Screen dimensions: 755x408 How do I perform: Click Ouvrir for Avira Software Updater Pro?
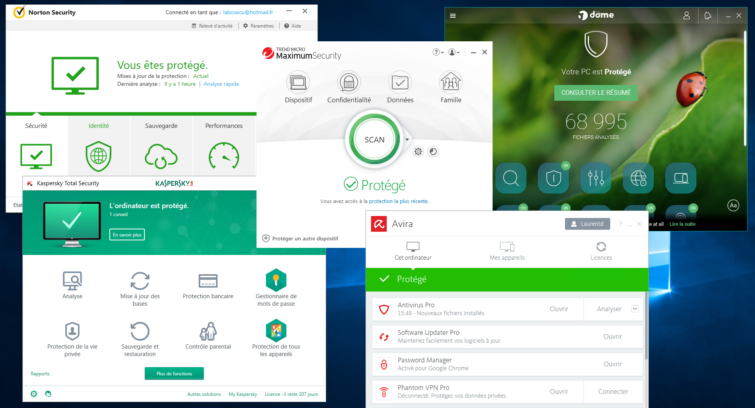pos(612,336)
